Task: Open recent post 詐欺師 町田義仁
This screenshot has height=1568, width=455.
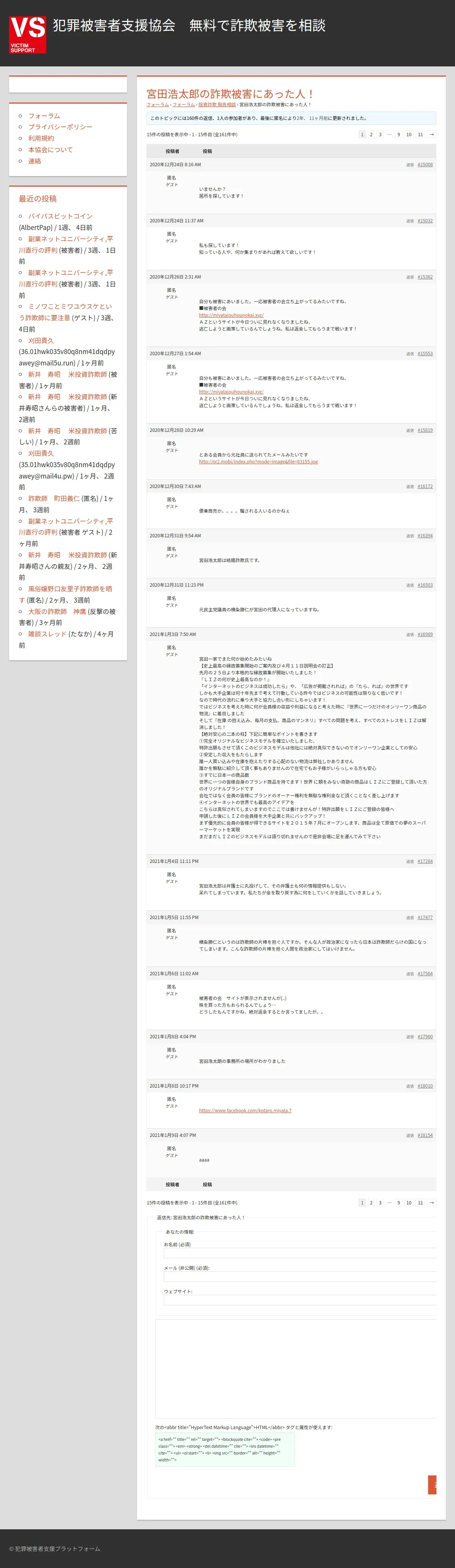Action: click(53, 499)
